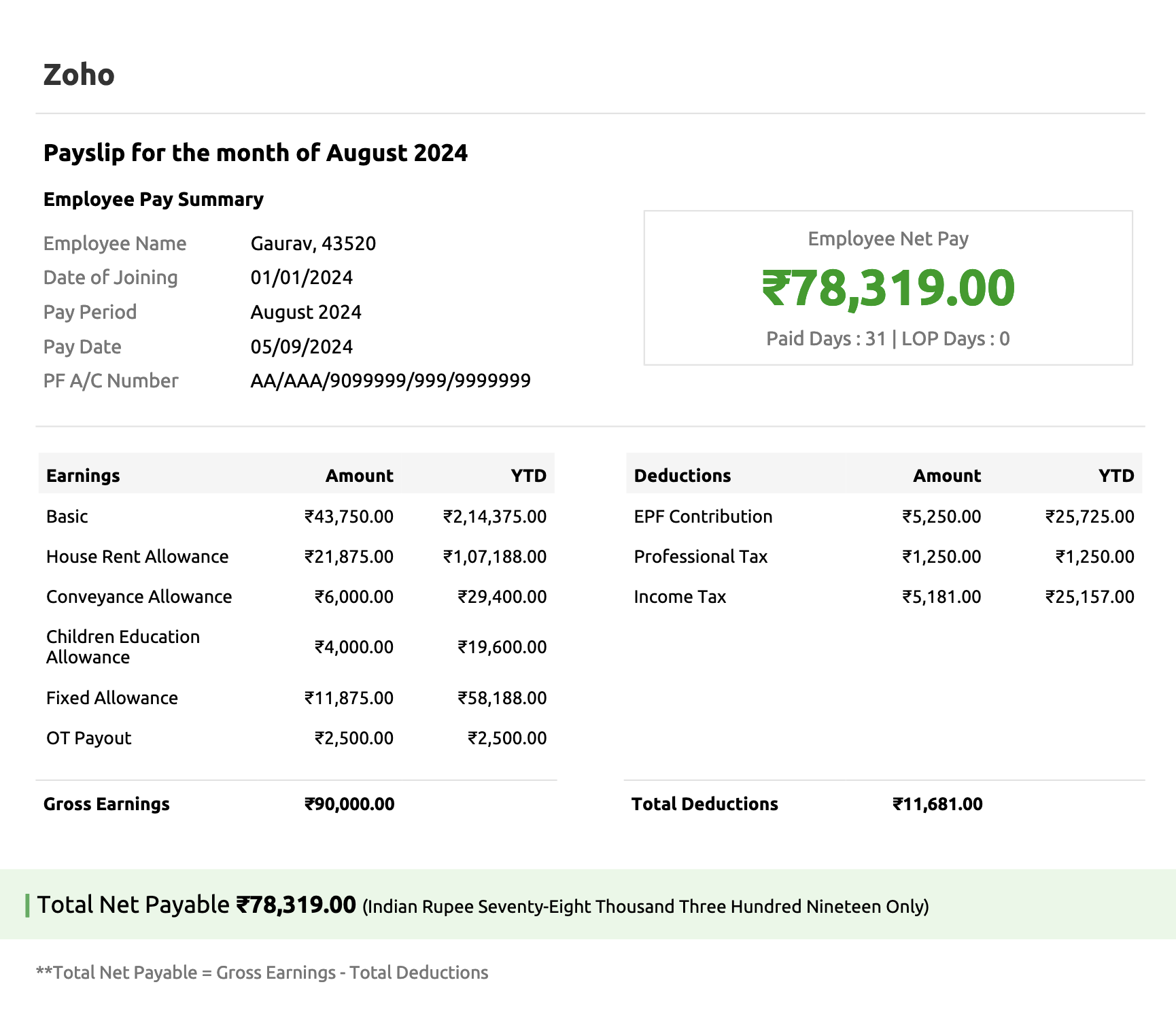Click the Deductions column header
This screenshot has height=1010, width=1176.
[x=682, y=476]
